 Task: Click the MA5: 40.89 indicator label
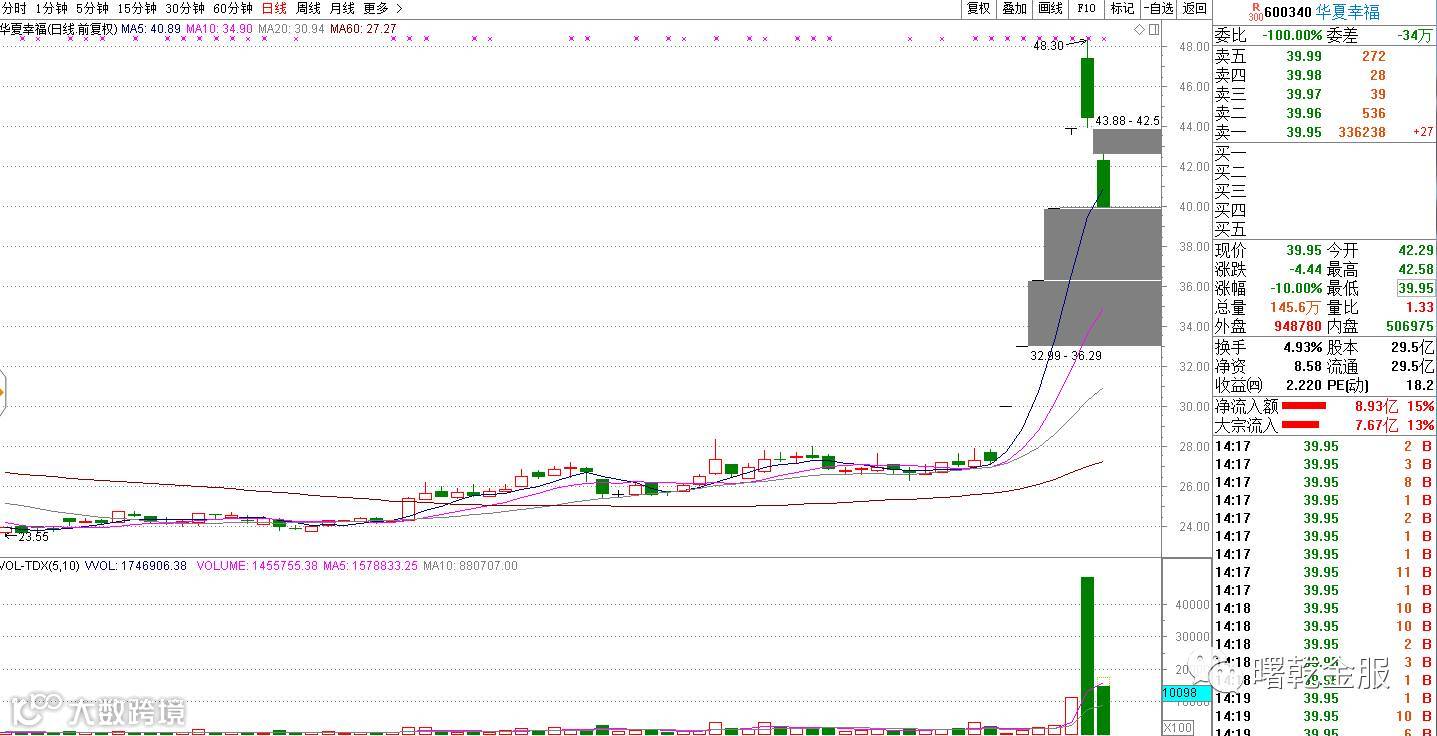point(151,29)
